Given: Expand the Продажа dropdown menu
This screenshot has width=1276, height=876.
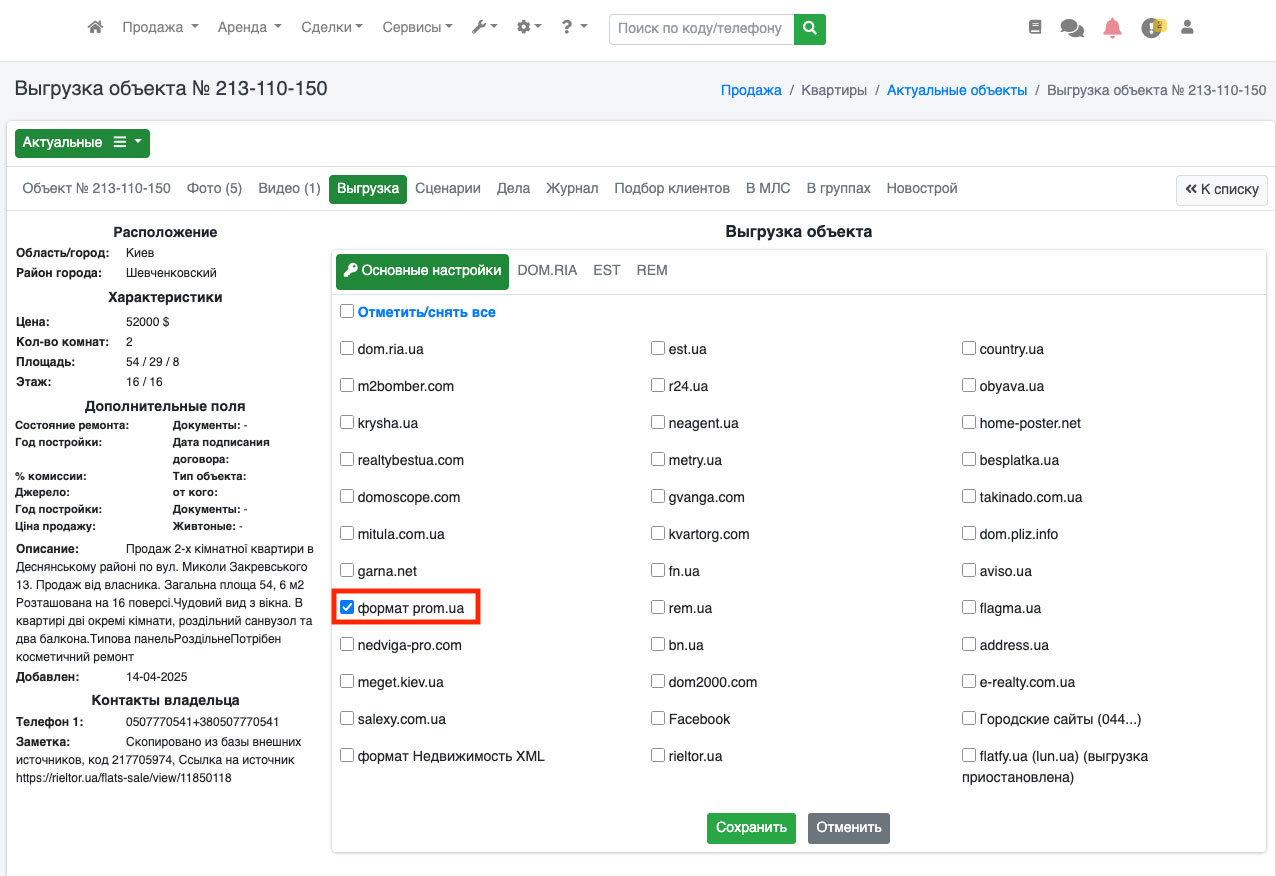Looking at the screenshot, I should (x=160, y=28).
